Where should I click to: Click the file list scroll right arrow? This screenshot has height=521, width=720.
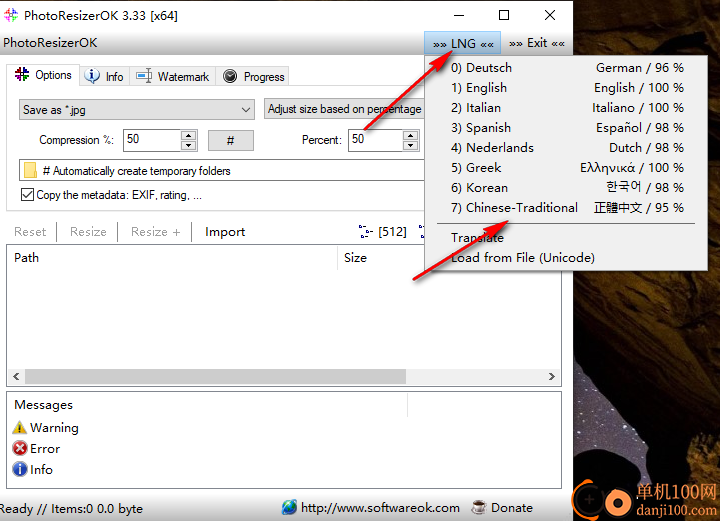pos(551,376)
